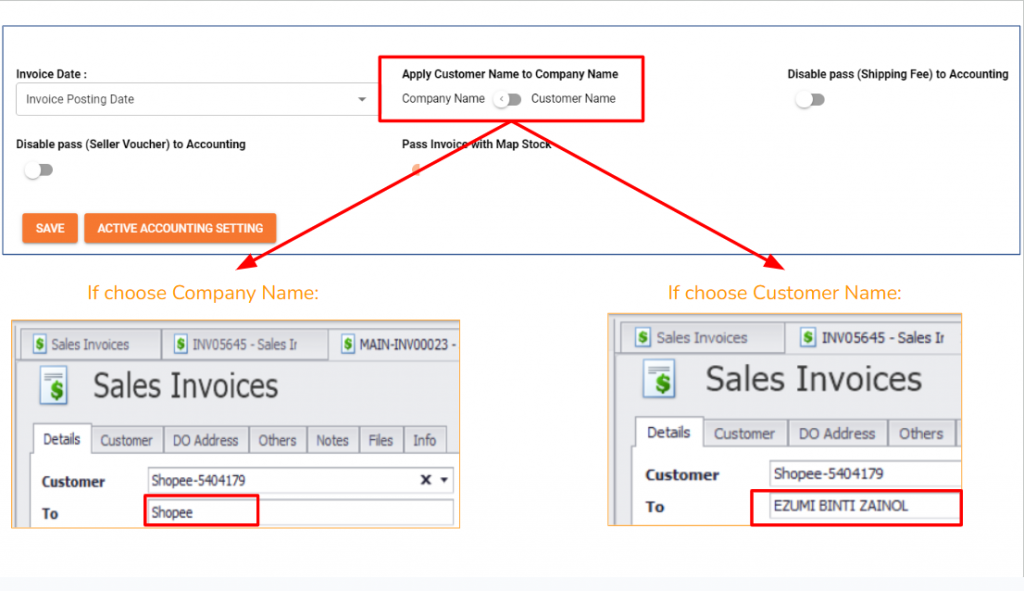This screenshot has width=1024, height=591.
Task: Open Notes tab
Action: coord(332,440)
